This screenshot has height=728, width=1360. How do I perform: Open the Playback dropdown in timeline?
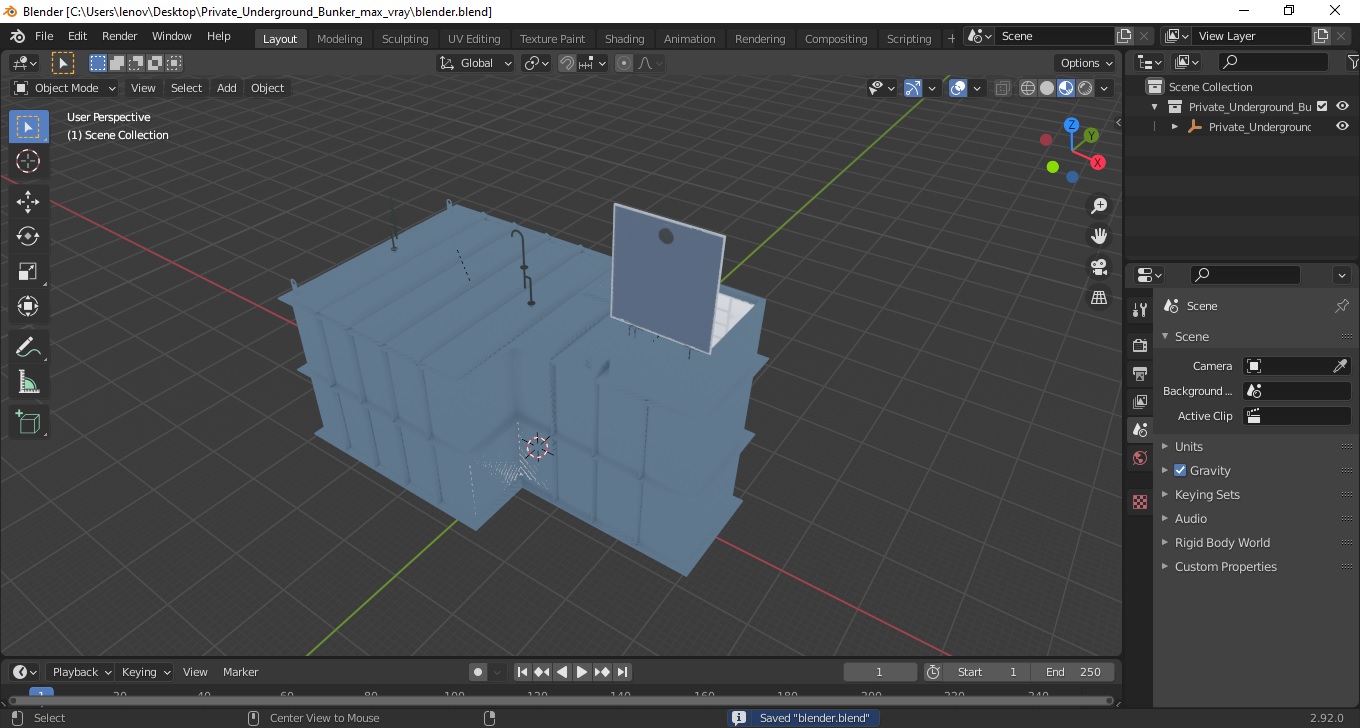click(81, 672)
